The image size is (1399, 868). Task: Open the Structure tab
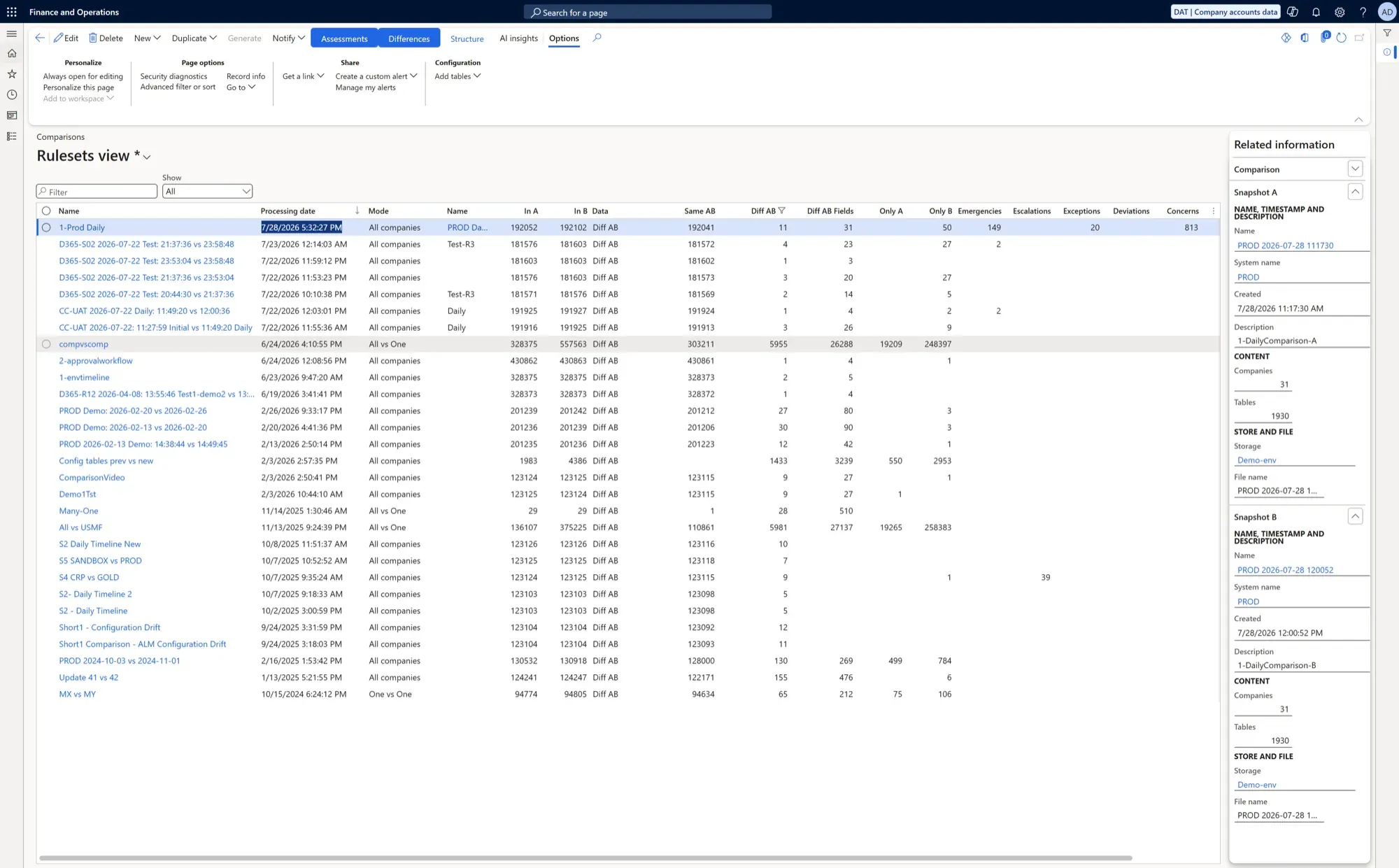point(467,38)
